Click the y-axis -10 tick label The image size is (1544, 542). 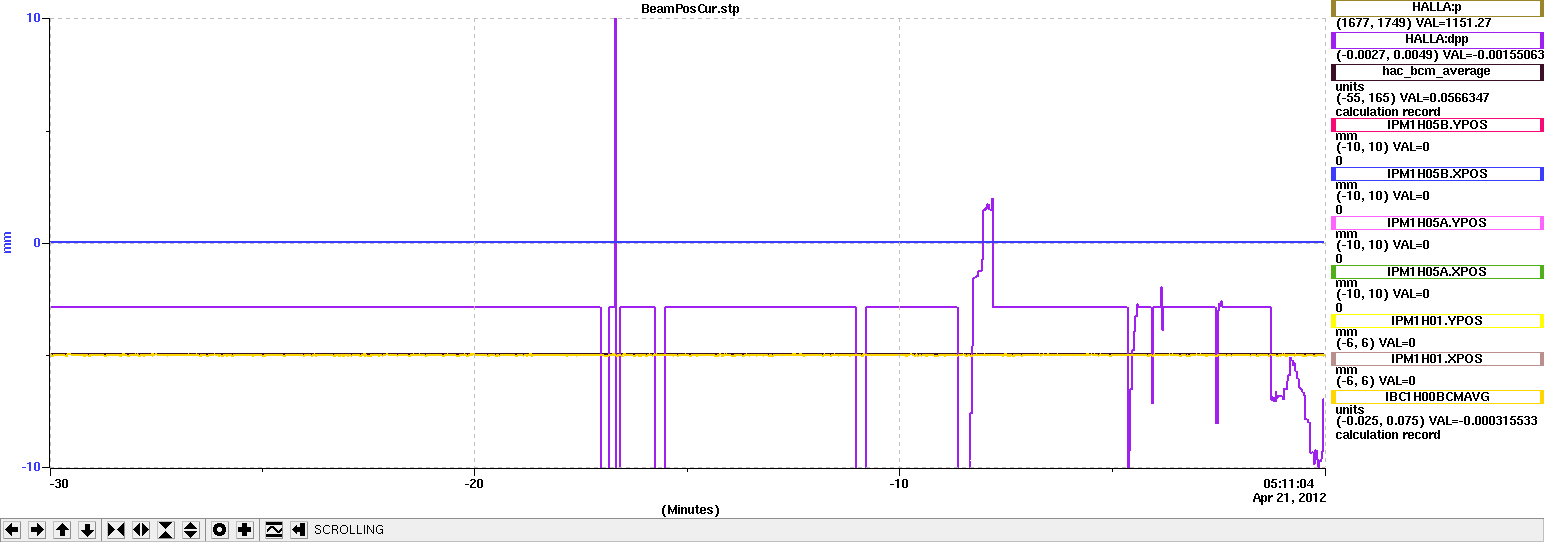(x=30, y=467)
